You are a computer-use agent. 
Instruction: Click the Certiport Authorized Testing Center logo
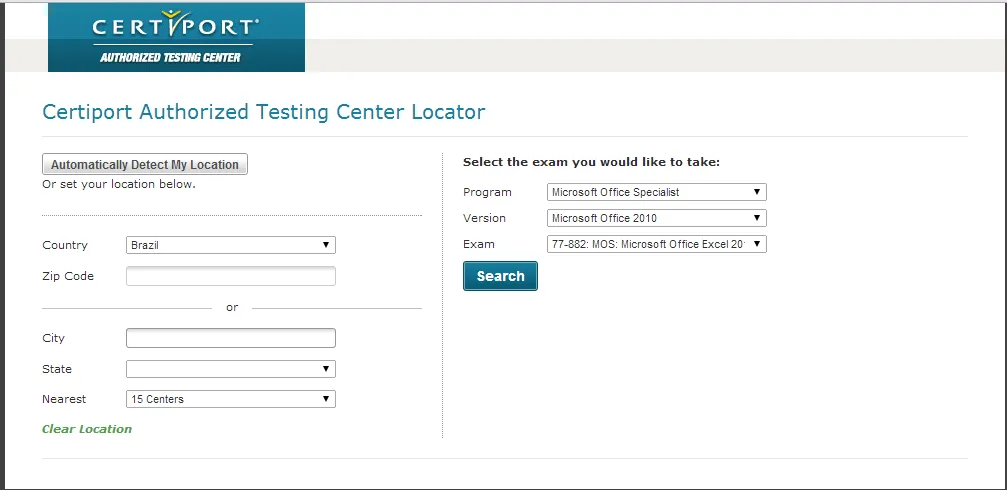176,37
